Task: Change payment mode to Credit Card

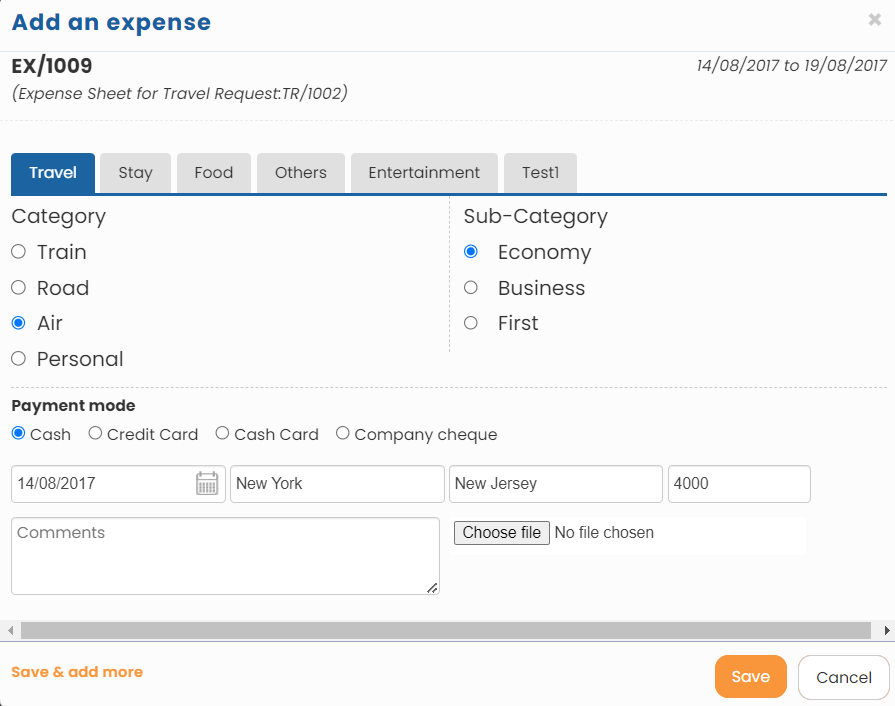Action: tap(94, 433)
